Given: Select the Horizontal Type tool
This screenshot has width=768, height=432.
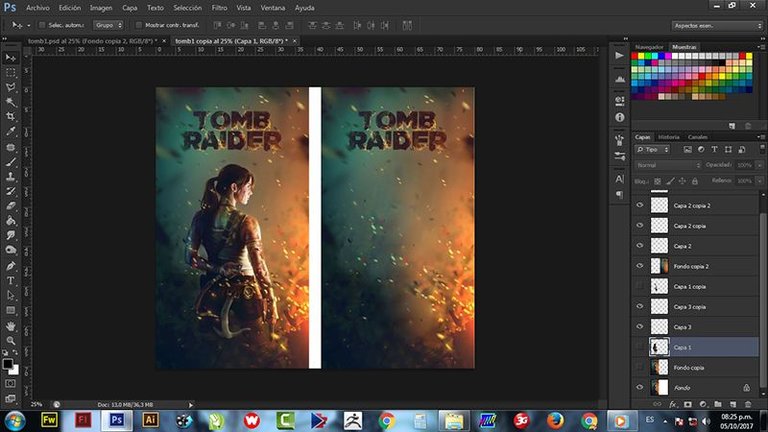Looking at the screenshot, I should coord(10,281).
